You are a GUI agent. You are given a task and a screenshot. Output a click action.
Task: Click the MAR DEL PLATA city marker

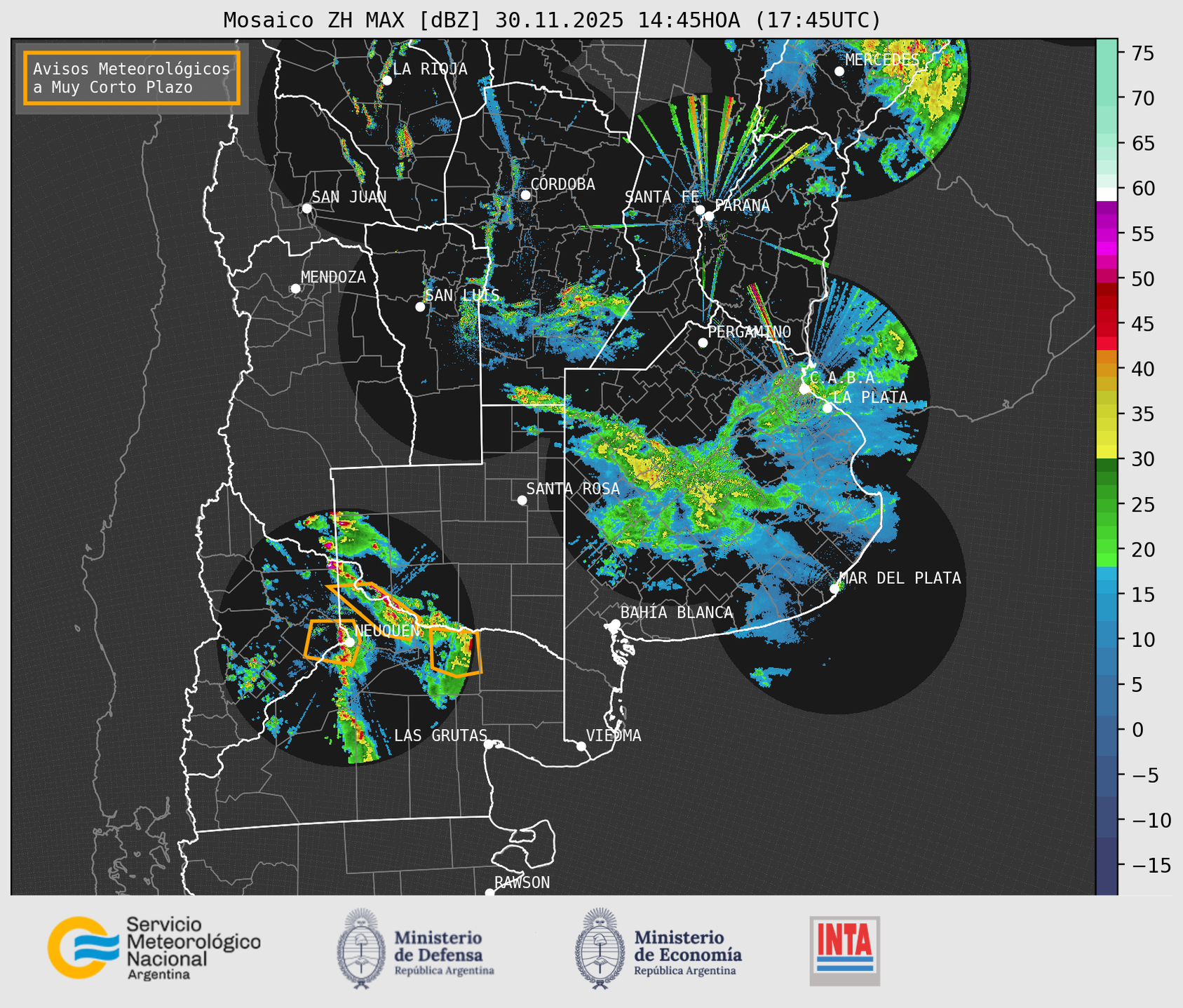(x=834, y=588)
